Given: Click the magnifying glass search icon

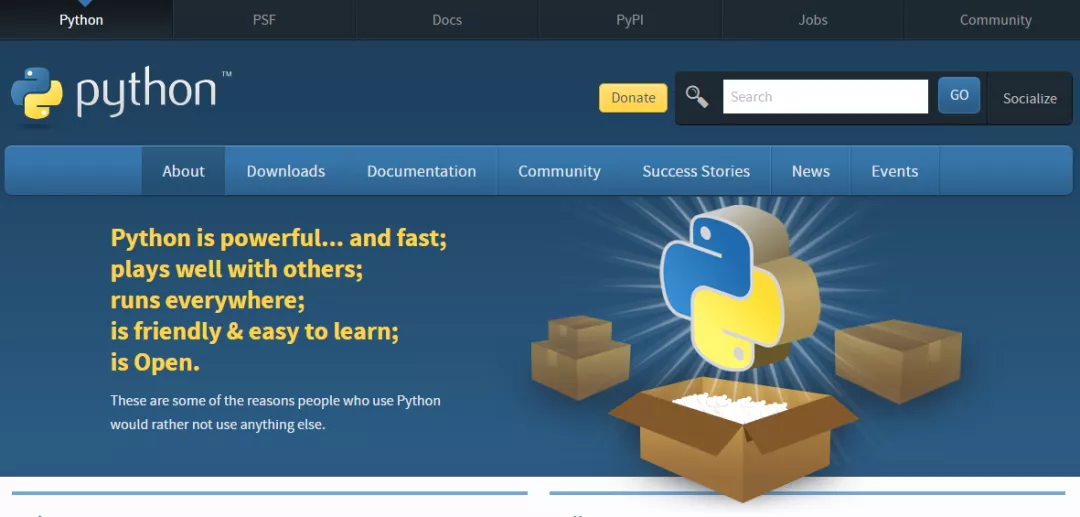Looking at the screenshot, I should point(697,97).
